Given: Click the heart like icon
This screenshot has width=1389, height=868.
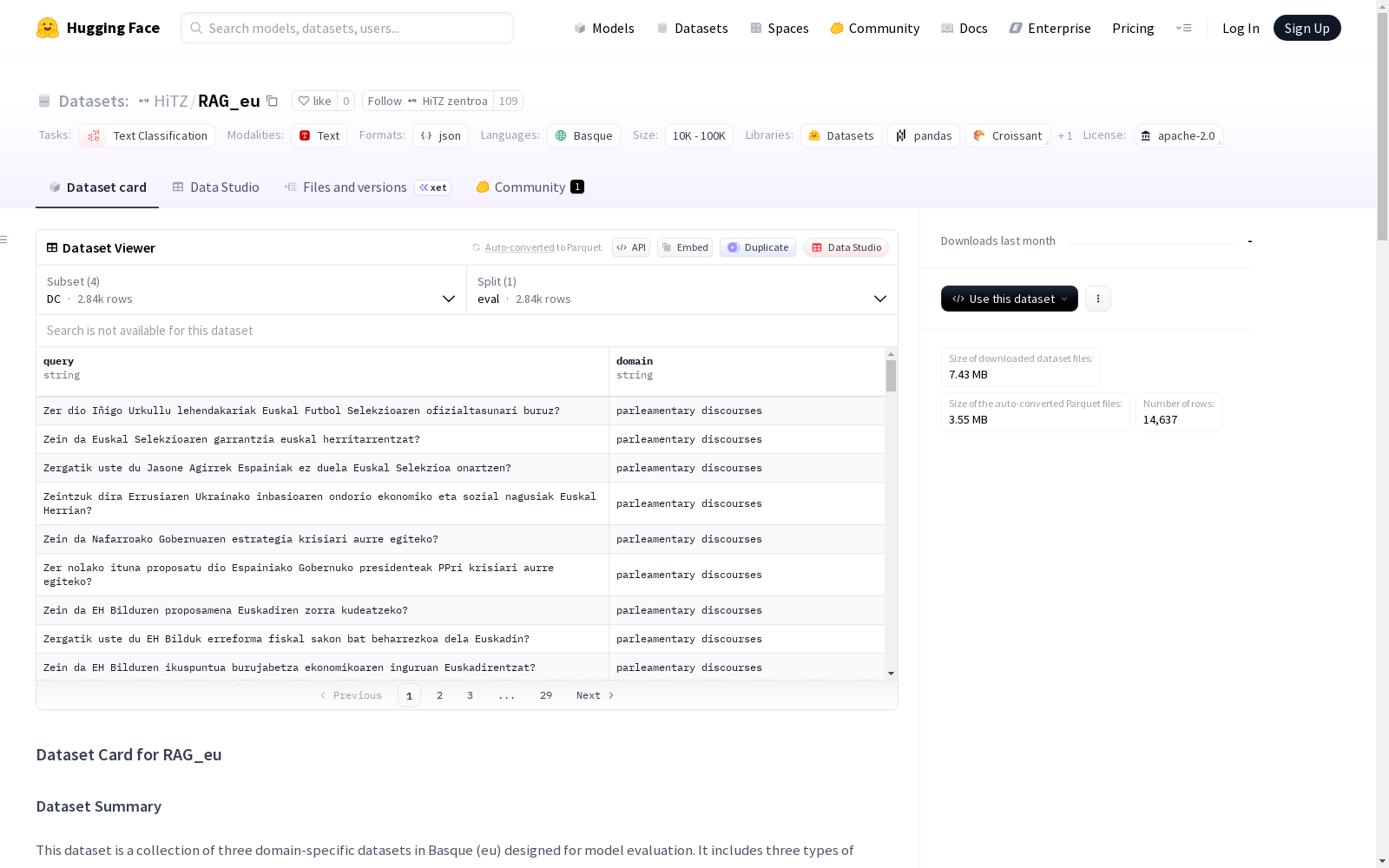Looking at the screenshot, I should click(x=304, y=101).
